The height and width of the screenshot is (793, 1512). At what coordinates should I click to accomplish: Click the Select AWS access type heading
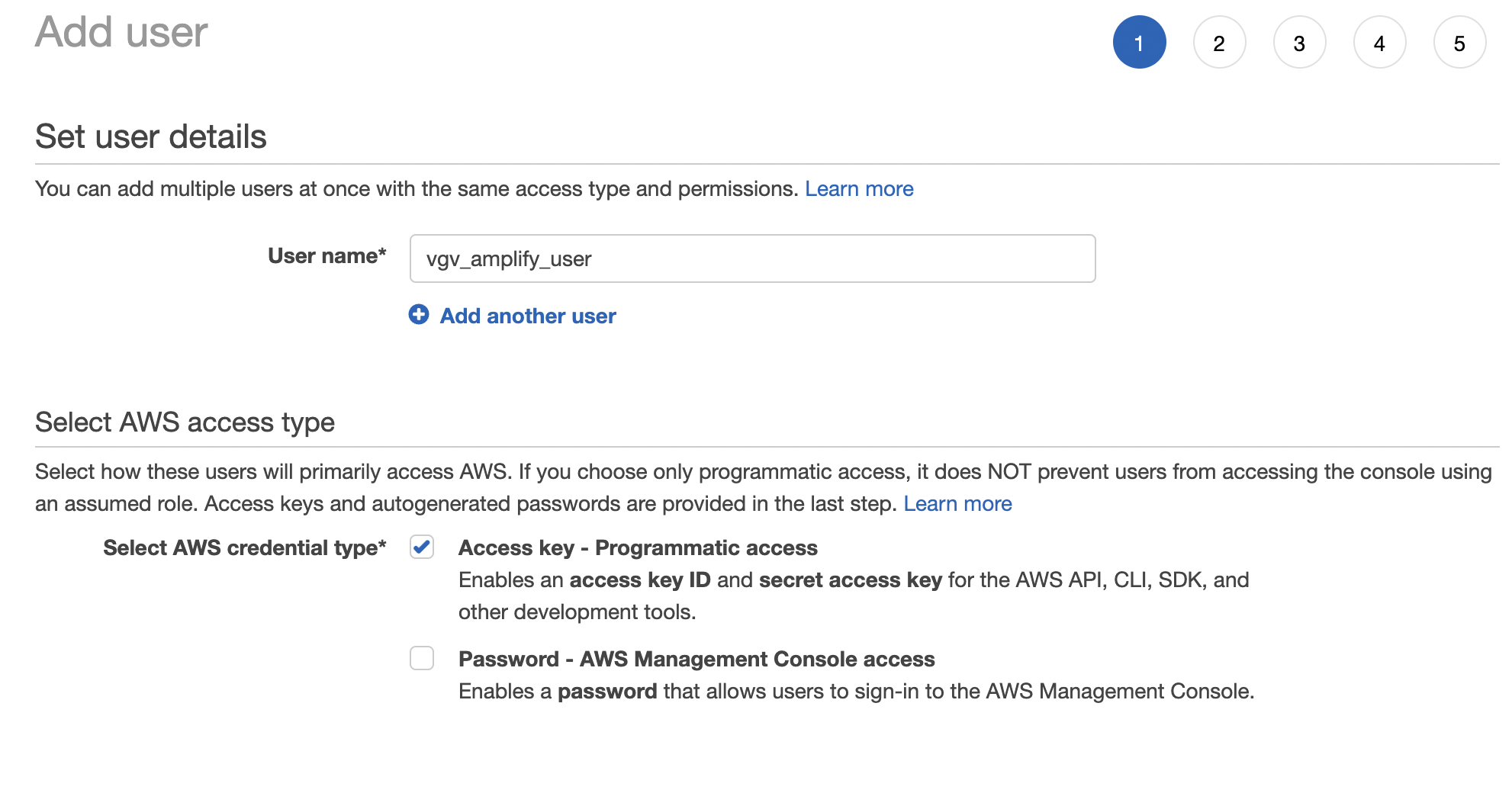[x=185, y=422]
